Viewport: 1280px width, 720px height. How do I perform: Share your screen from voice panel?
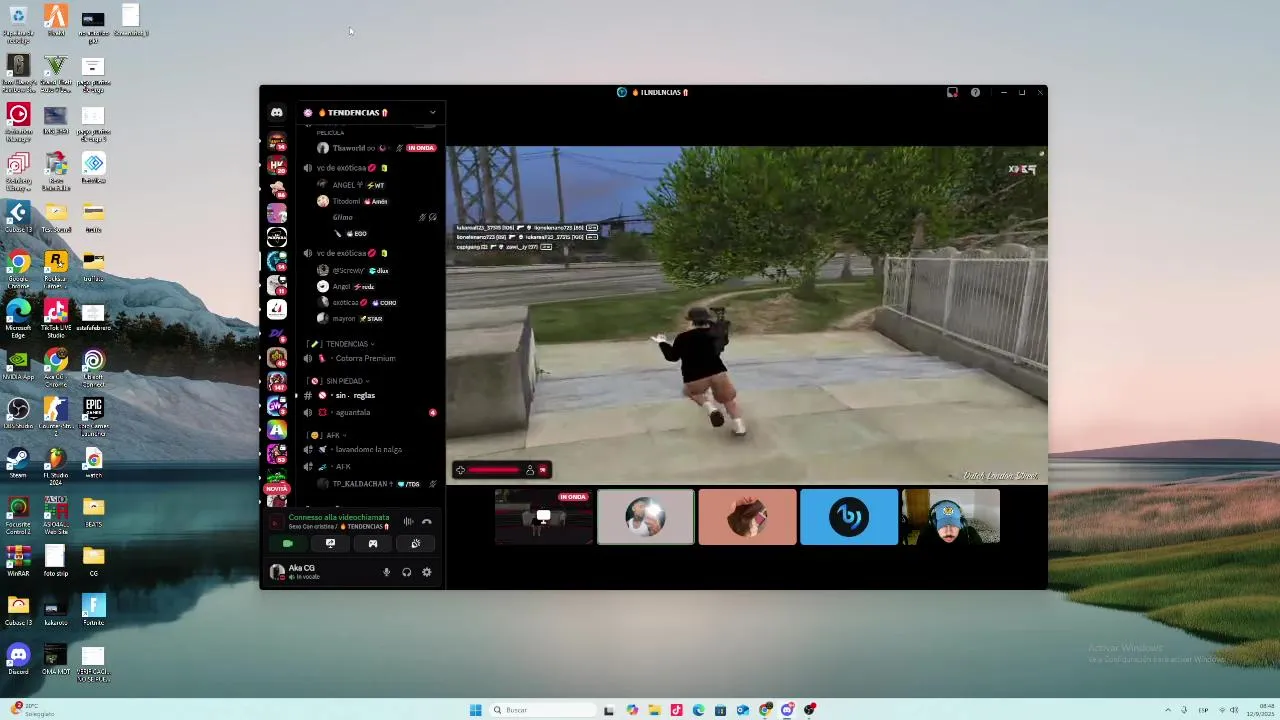click(330, 544)
